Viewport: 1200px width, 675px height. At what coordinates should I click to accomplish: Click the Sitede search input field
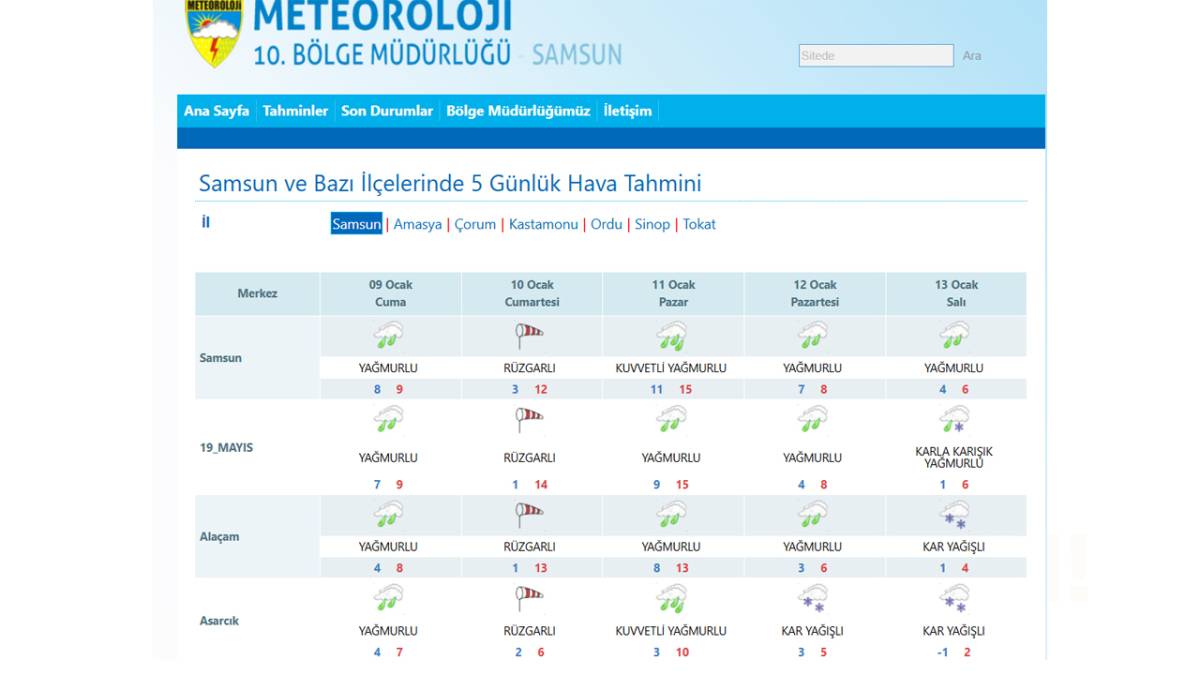[875, 55]
